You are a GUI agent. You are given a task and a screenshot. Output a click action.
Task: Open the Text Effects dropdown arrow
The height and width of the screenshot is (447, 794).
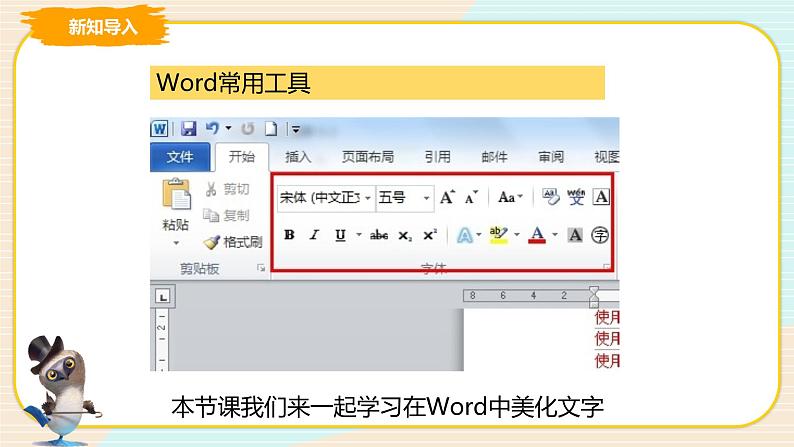point(479,234)
